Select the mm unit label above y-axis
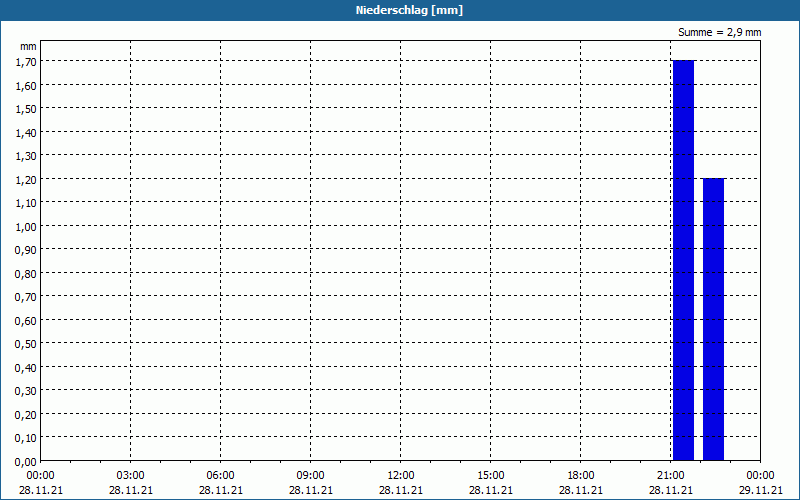 click(x=28, y=46)
